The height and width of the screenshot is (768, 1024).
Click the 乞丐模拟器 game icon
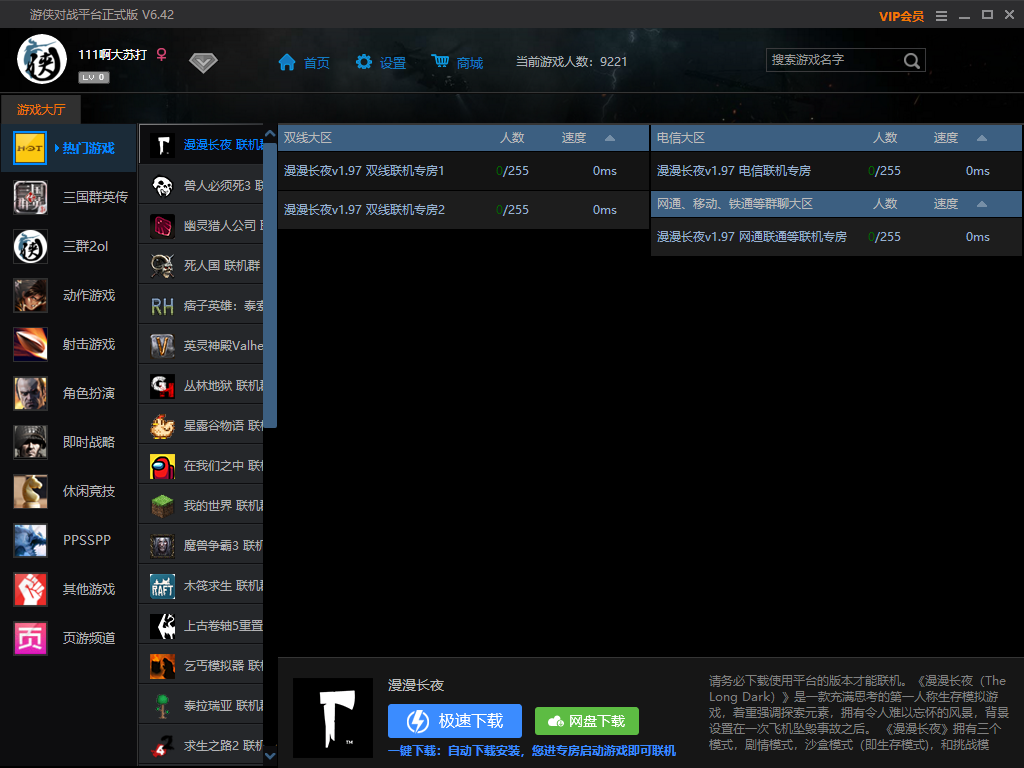point(162,665)
